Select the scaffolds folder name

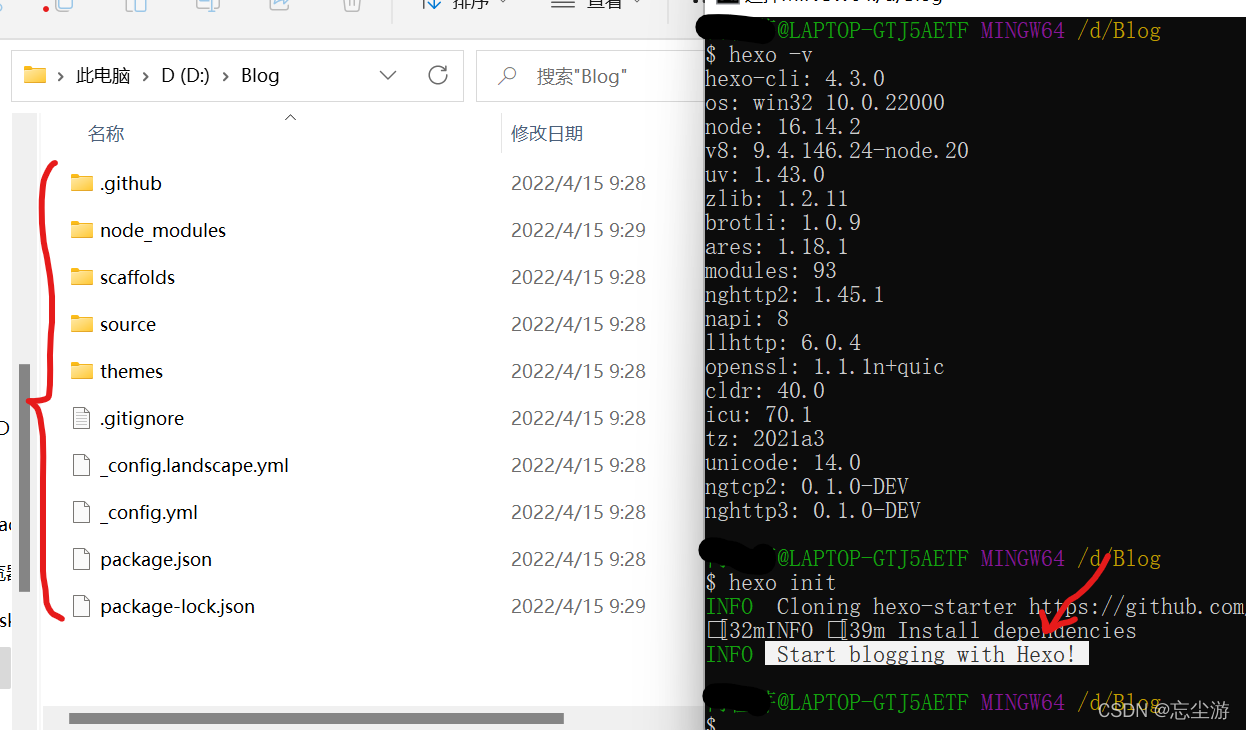(137, 277)
